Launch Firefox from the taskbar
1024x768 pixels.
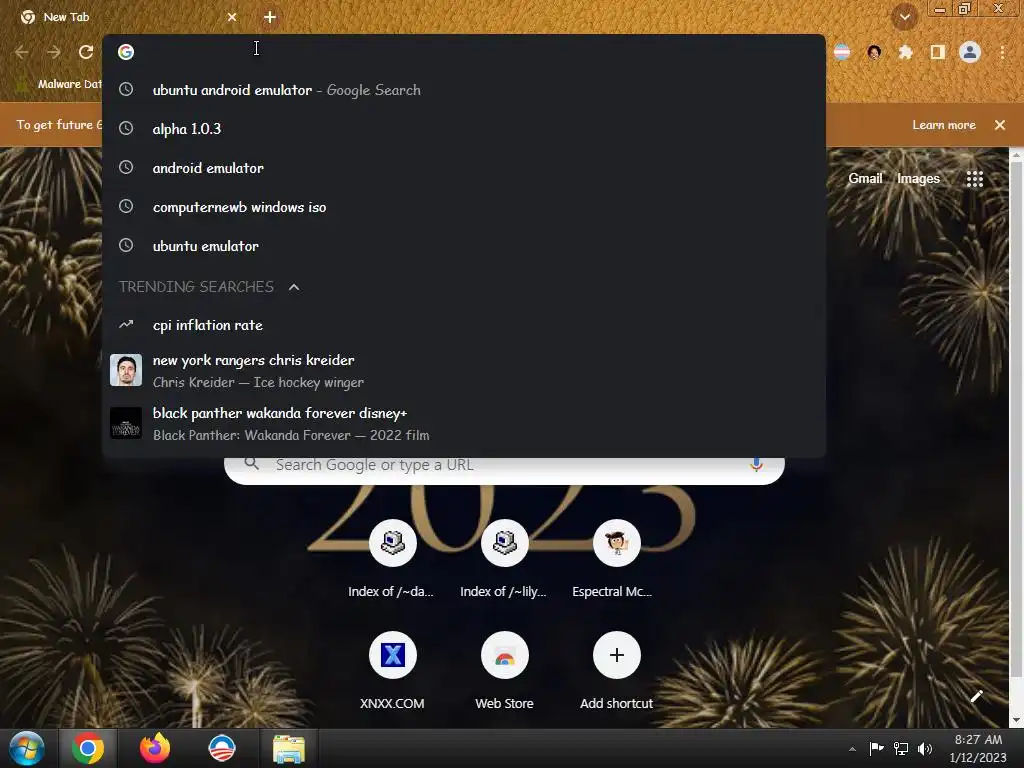coord(155,748)
